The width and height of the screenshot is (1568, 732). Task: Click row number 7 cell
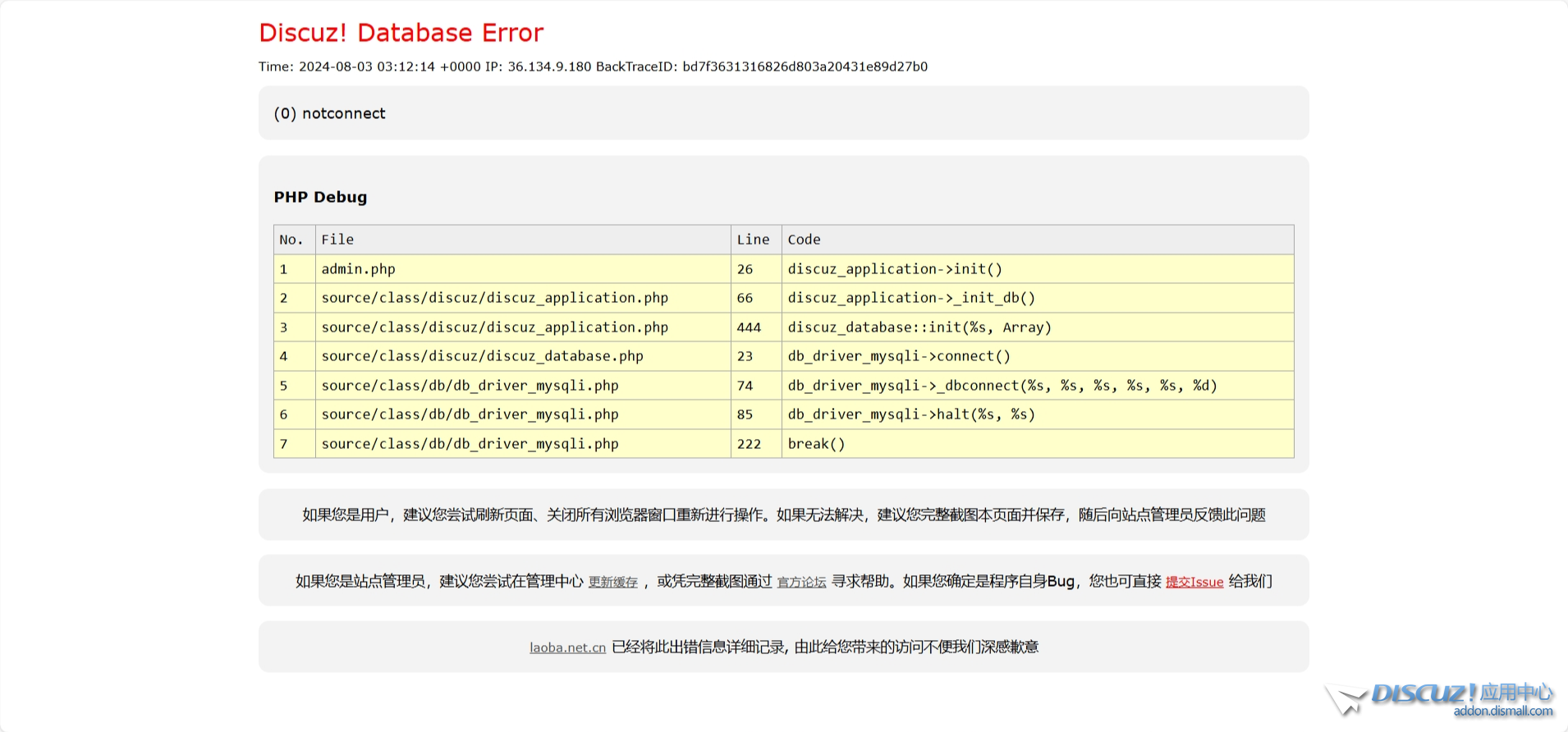295,444
